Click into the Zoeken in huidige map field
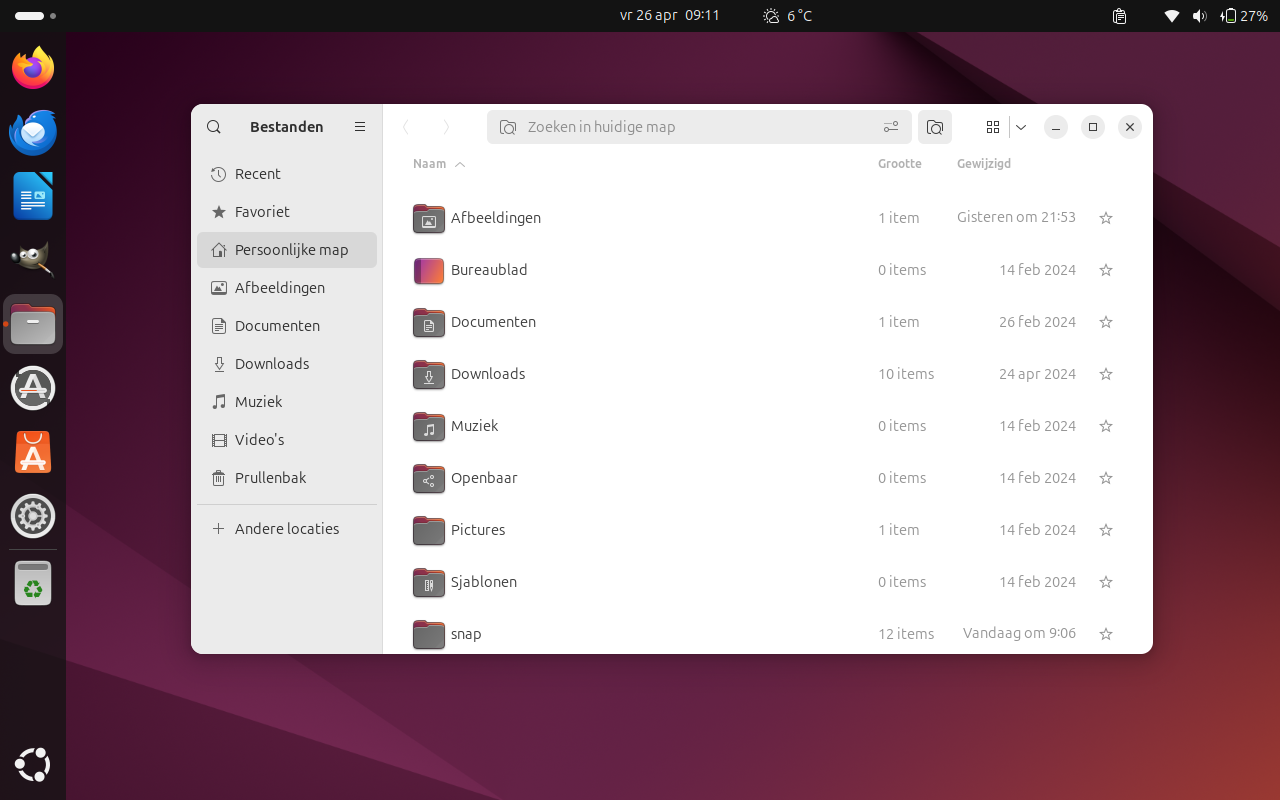Screen dimensions: 1280x800 (x=690, y=127)
